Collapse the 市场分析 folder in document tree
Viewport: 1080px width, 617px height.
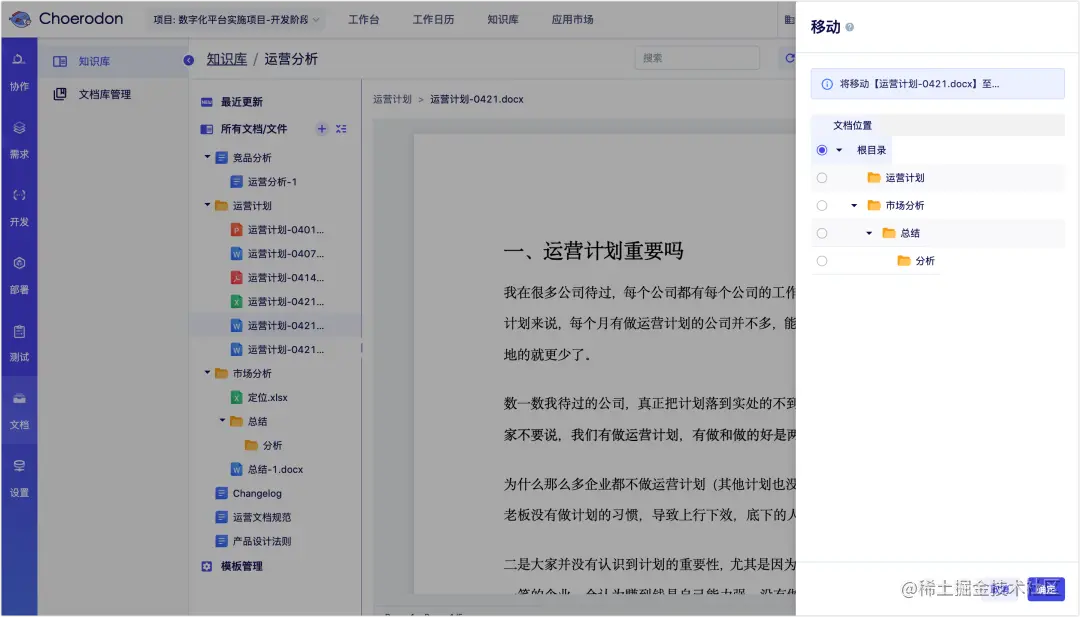pyautogui.click(x=207, y=373)
